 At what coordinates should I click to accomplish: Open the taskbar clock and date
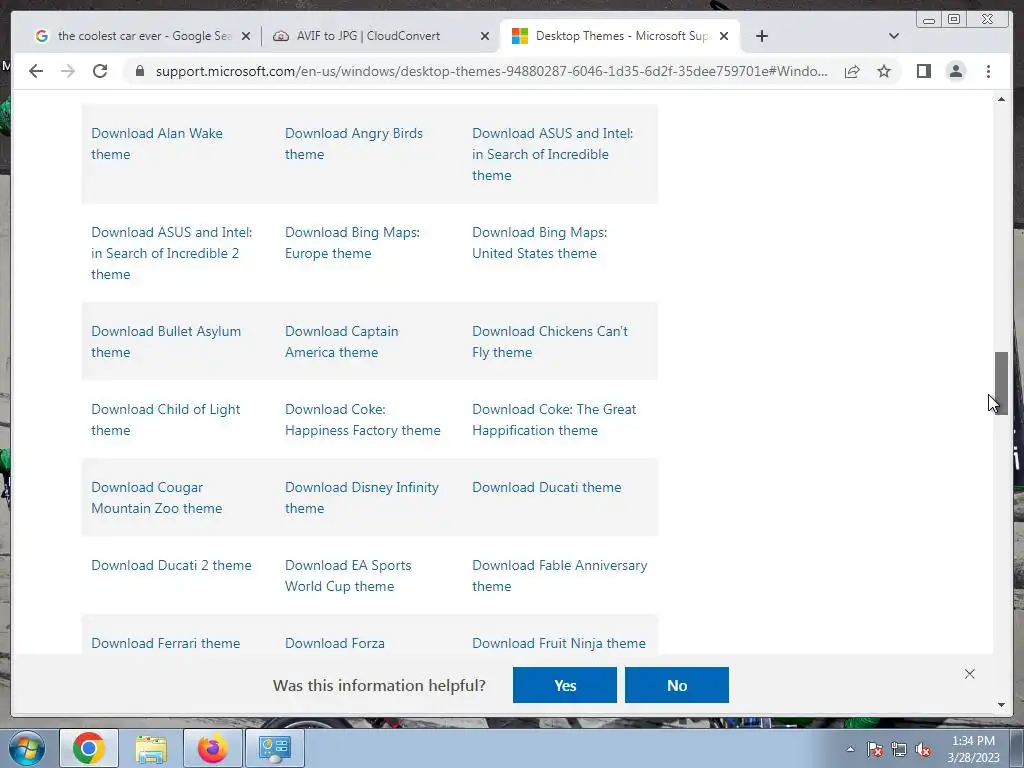[x=973, y=749]
